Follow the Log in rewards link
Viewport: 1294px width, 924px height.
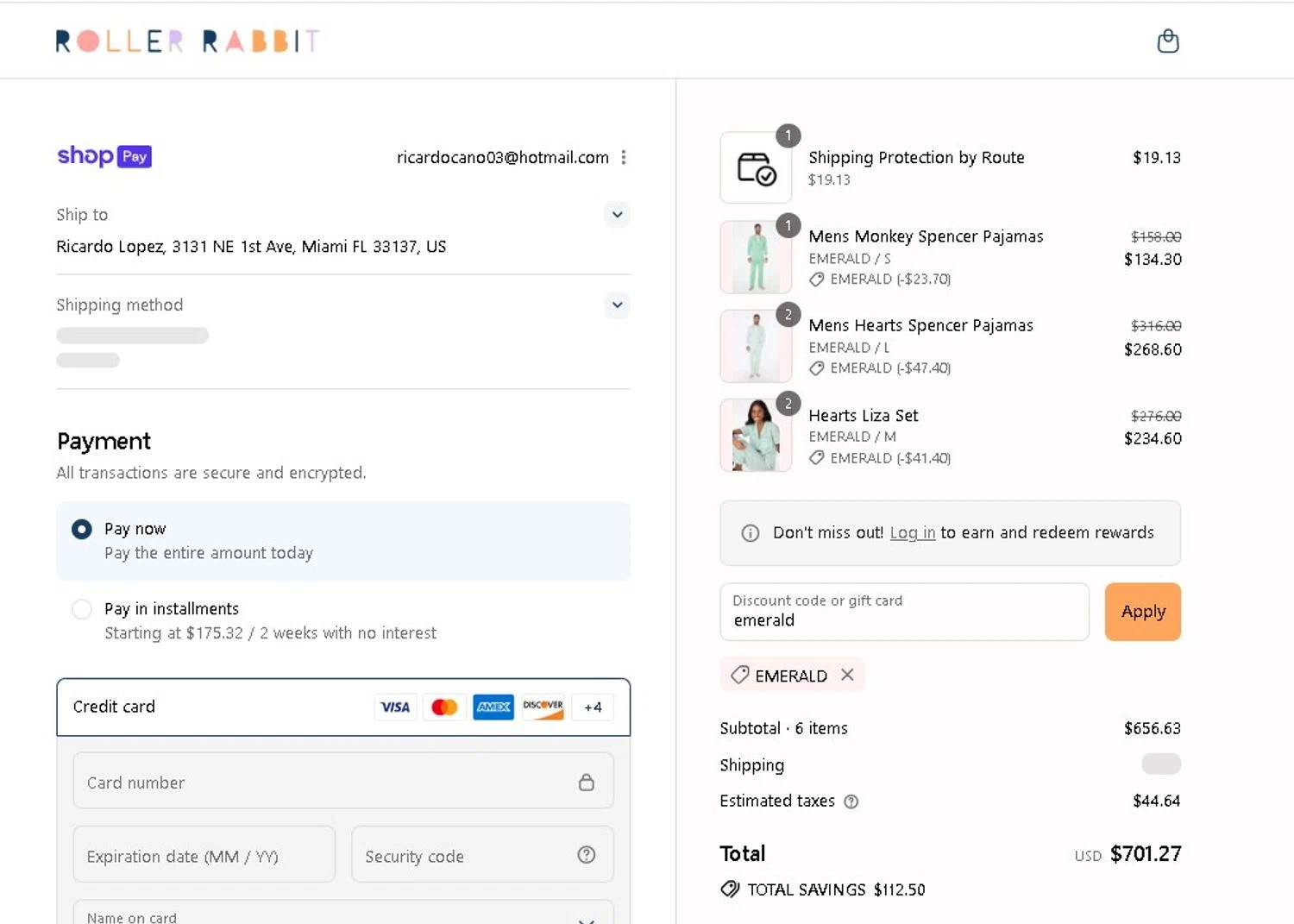[913, 533]
